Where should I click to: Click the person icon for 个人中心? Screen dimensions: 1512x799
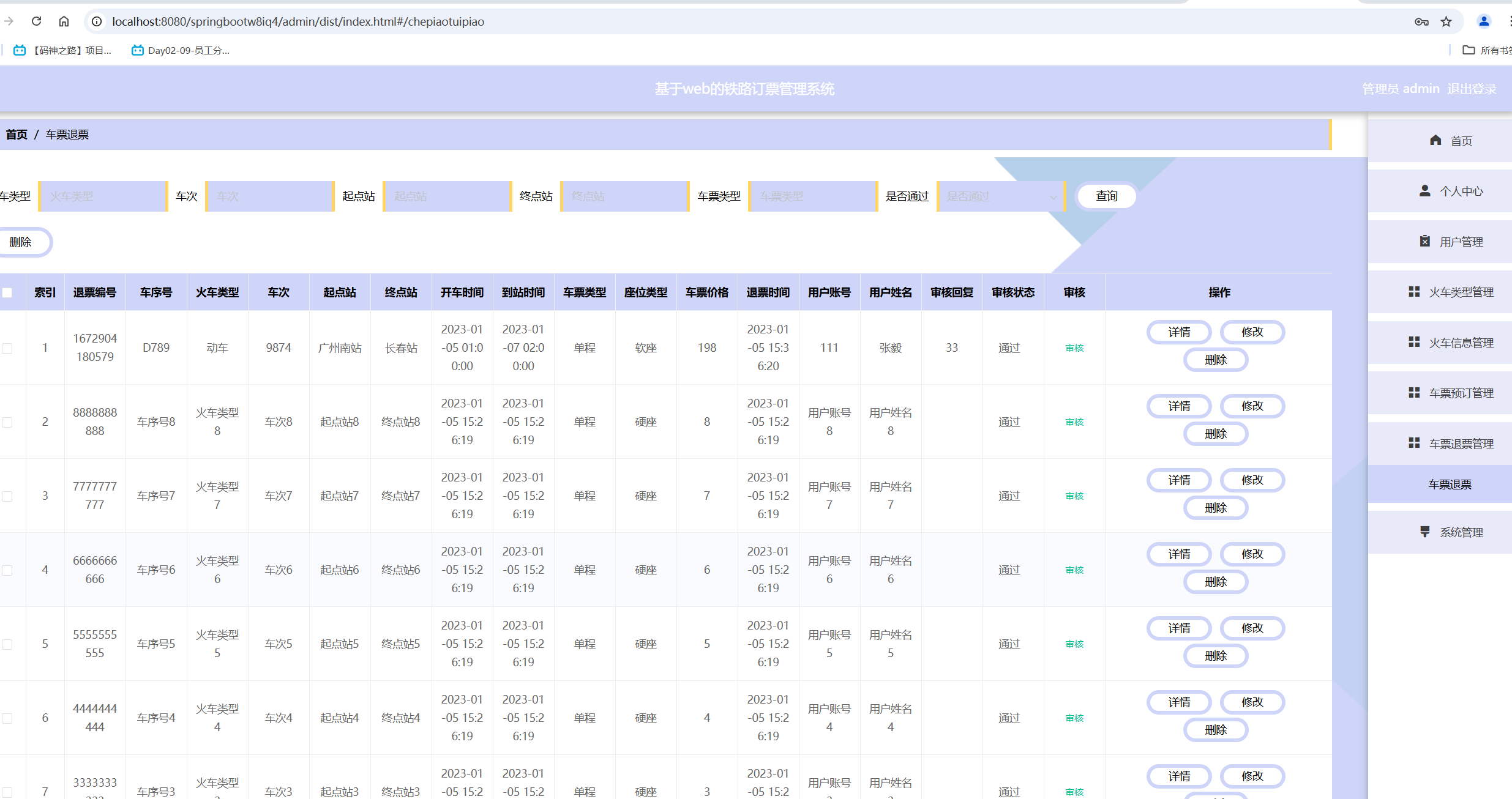click(x=1425, y=191)
